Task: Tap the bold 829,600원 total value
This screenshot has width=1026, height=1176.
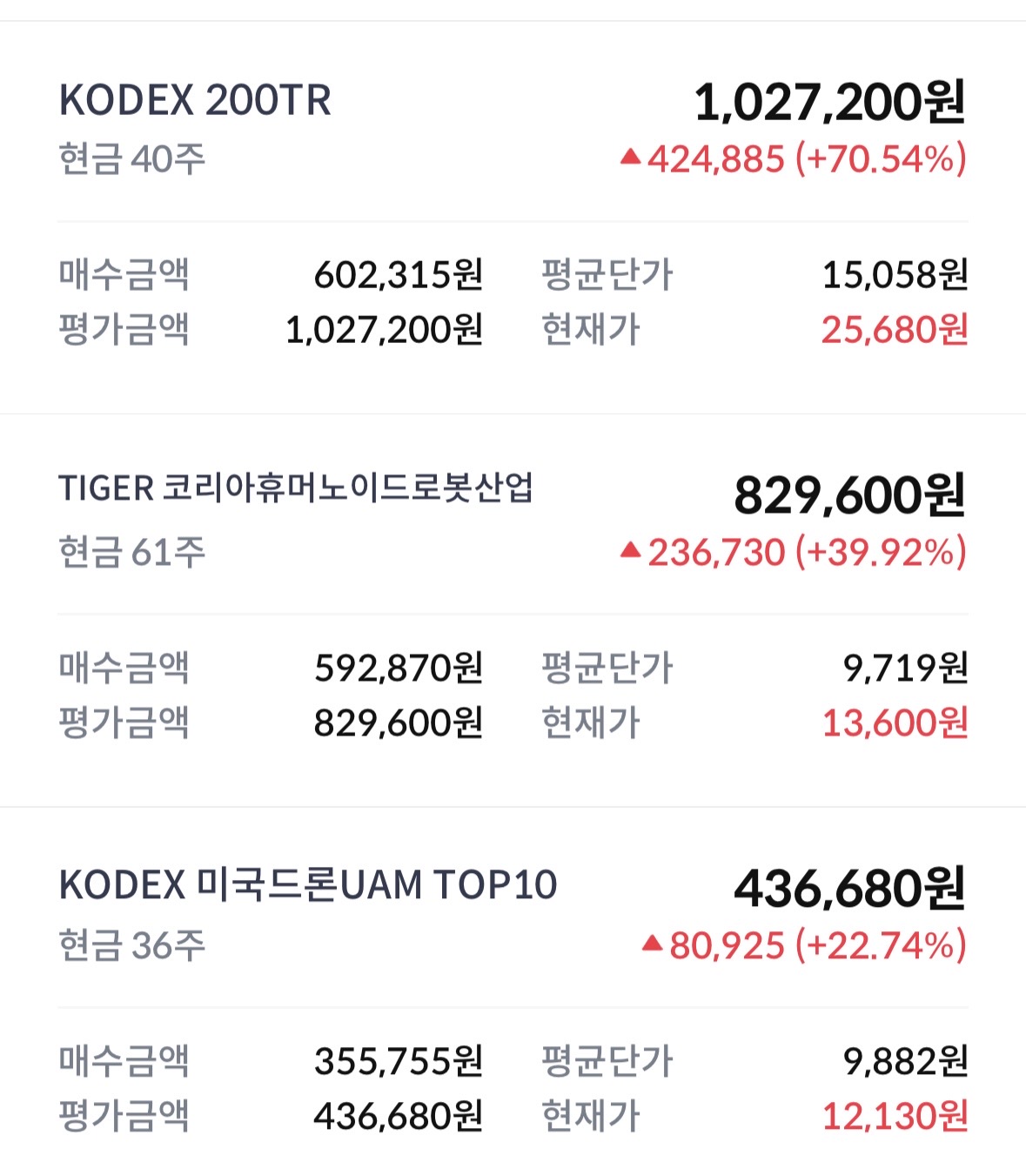Action: point(849,495)
